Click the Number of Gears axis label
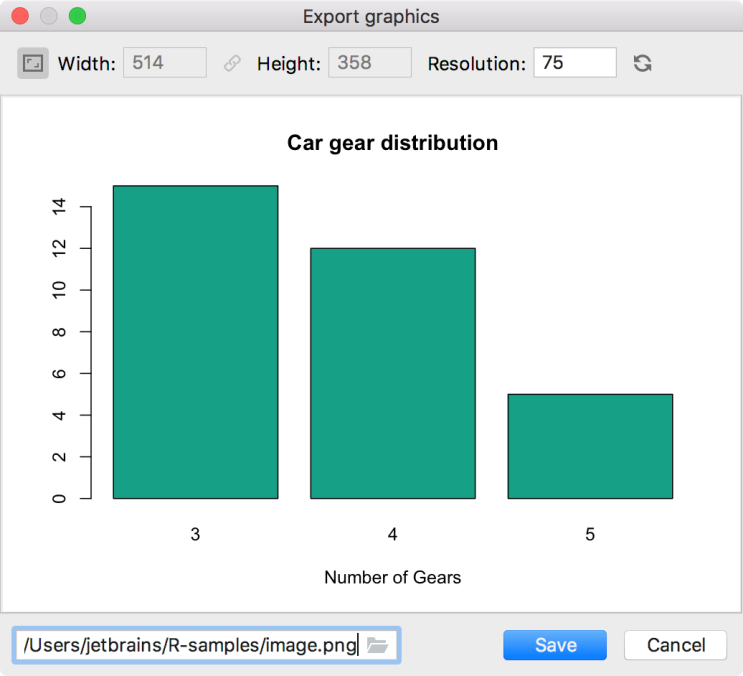The image size is (743, 676). coord(392,577)
